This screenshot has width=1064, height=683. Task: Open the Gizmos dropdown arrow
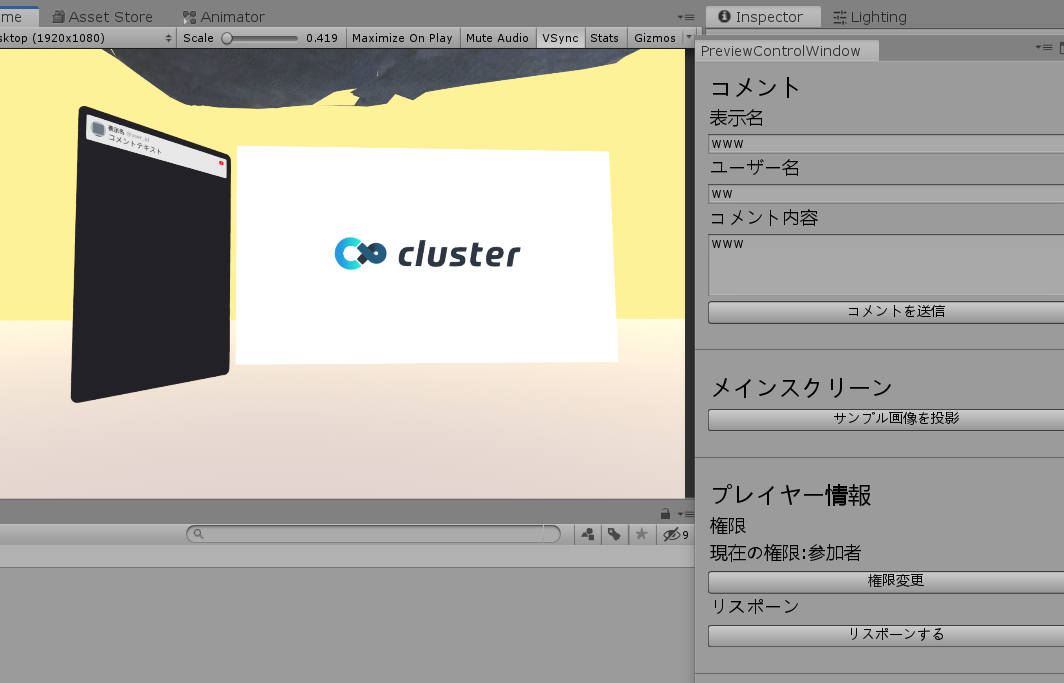click(689, 38)
